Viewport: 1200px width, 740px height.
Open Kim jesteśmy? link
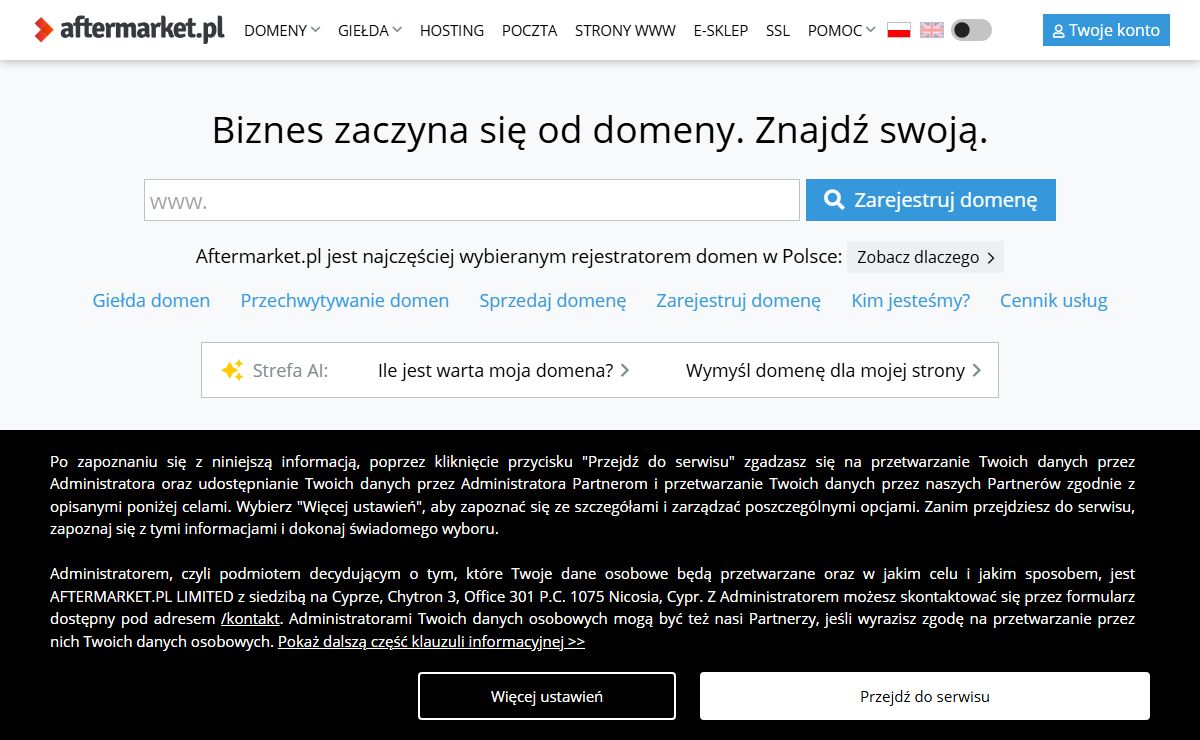pos(911,300)
